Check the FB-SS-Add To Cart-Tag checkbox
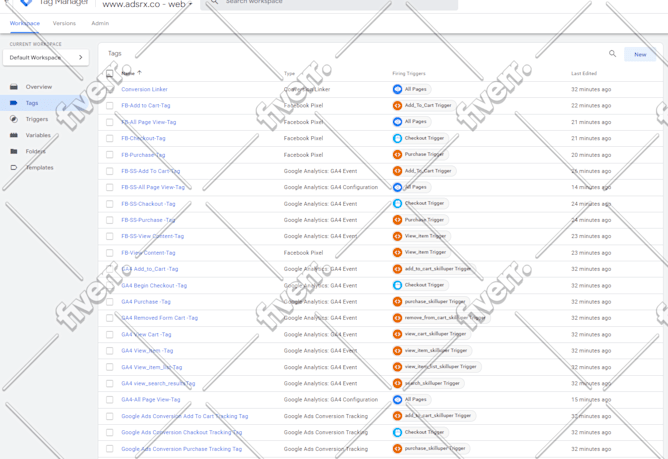Screen dimensions: 668x459 click(x=109, y=171)
